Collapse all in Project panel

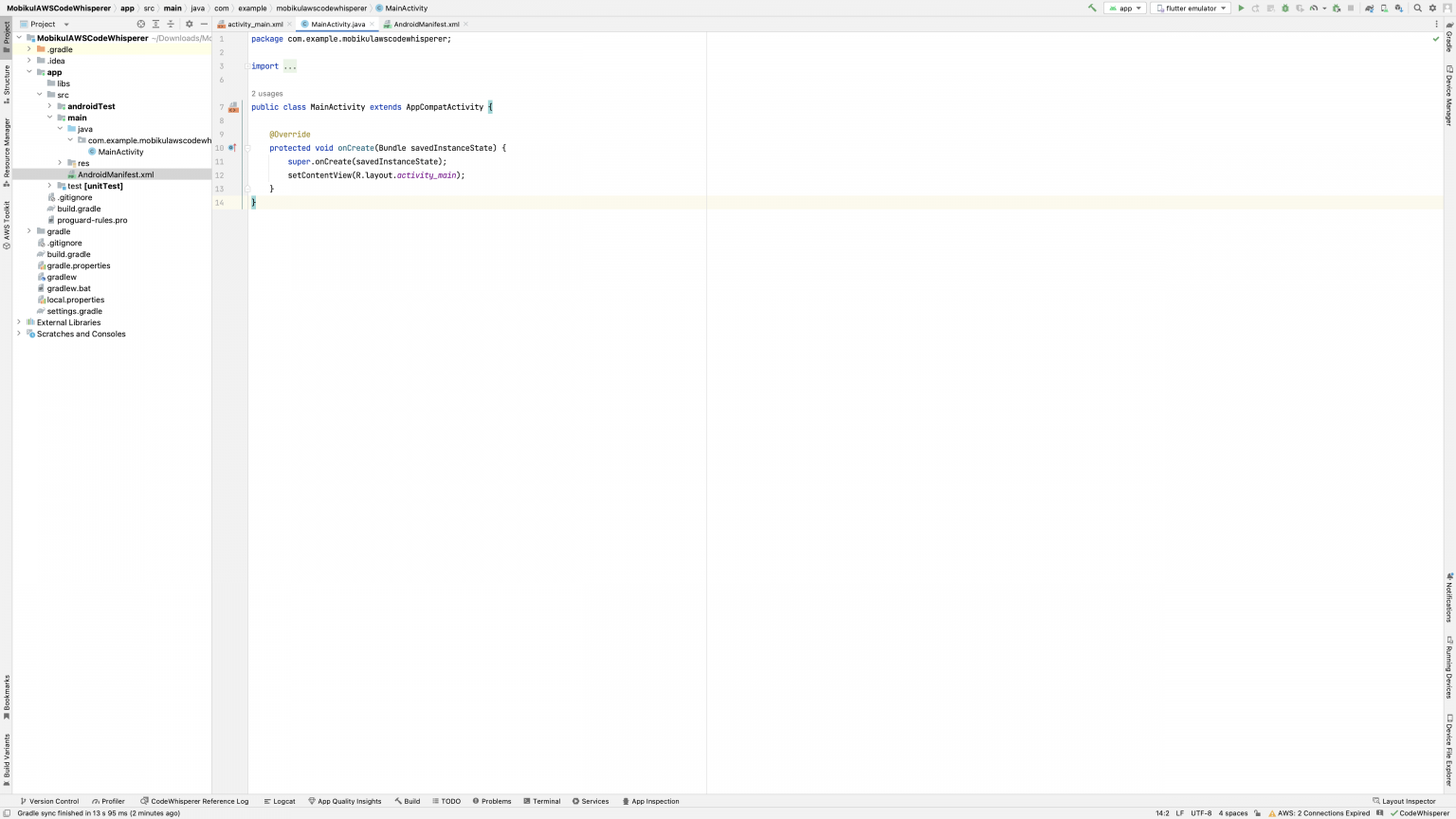(171, 24)
